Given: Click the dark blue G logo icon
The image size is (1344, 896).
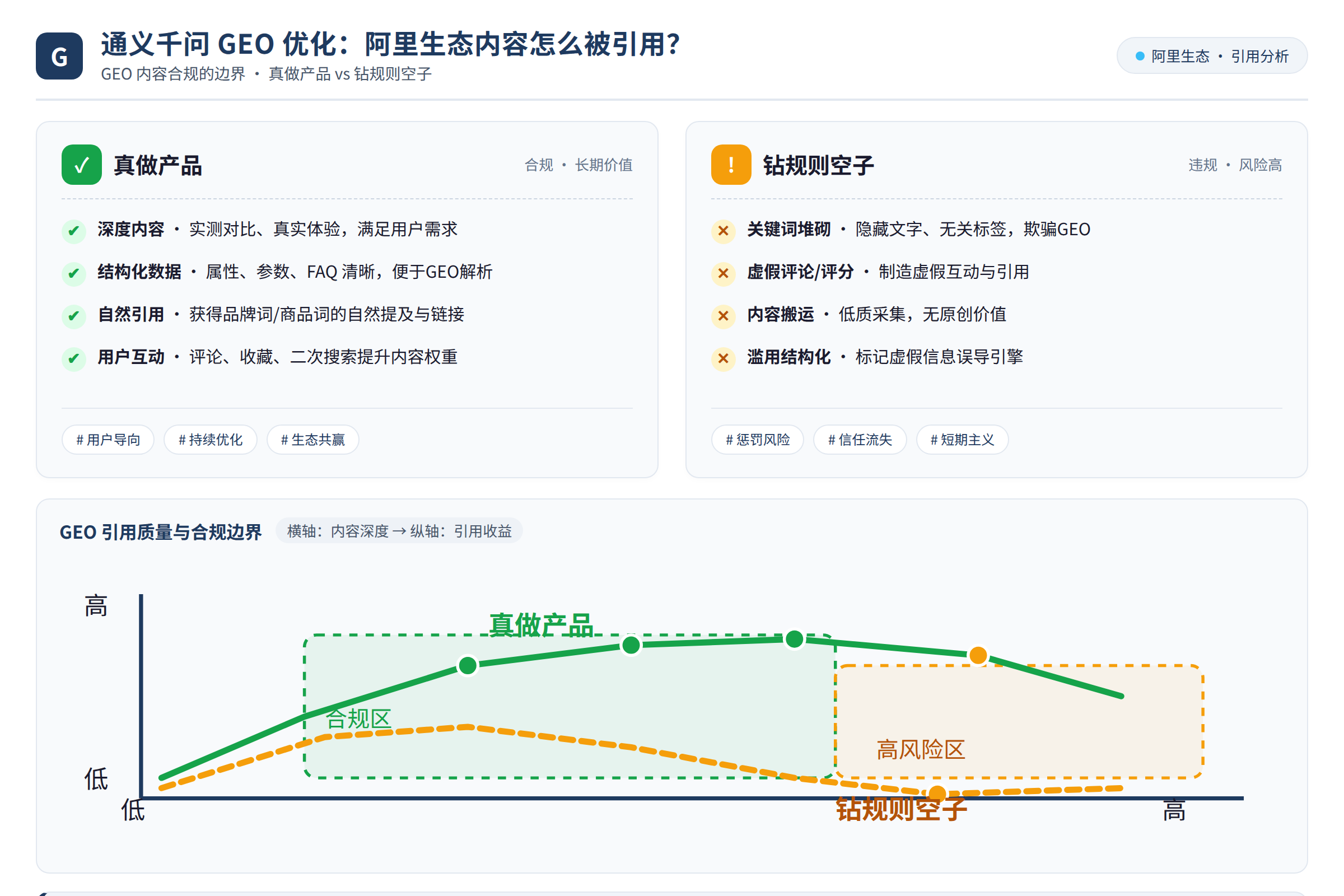Looking at the screenshot, I should pyautogui.click(x=59, y=56).
